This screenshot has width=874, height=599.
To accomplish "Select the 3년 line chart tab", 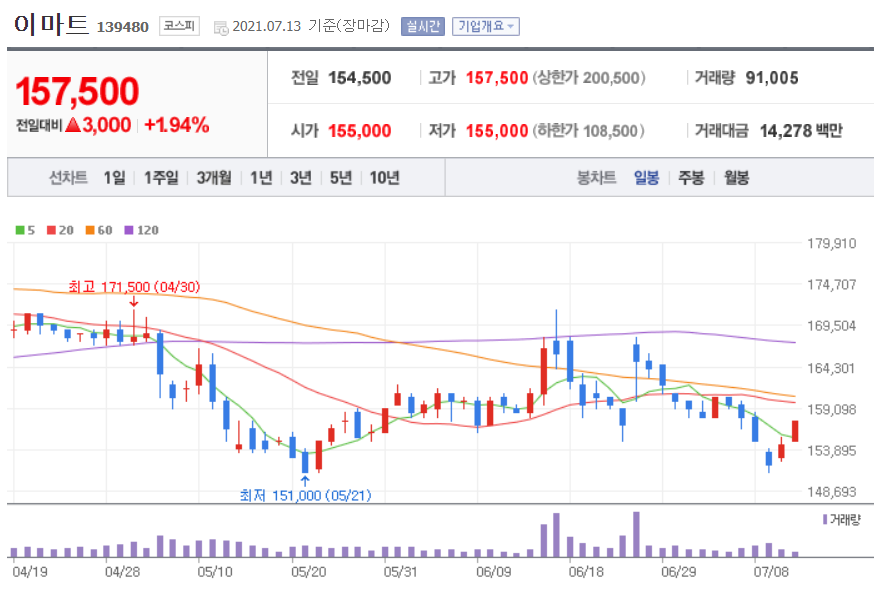I will (300, 178).
